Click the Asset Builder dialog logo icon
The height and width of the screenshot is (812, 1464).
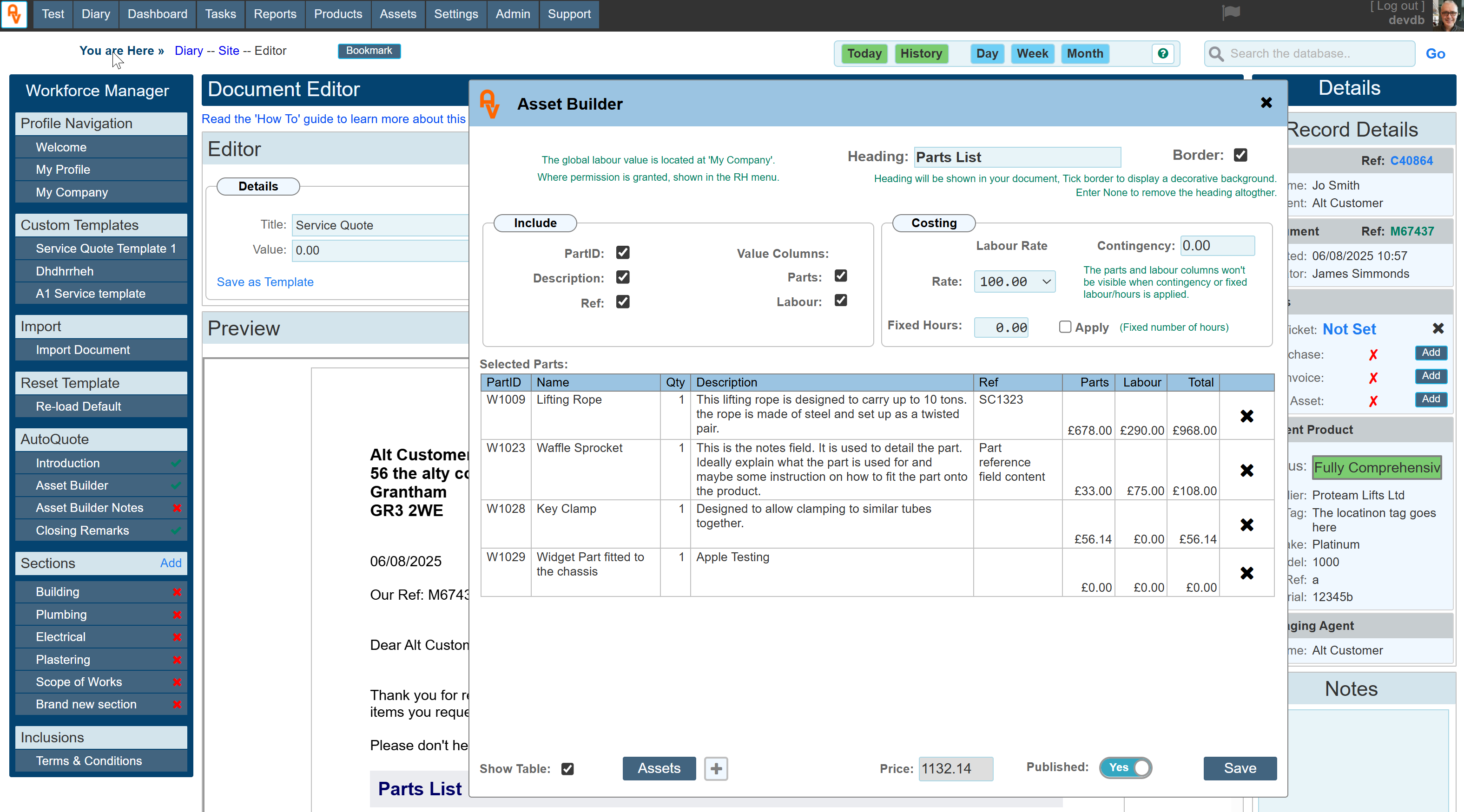point(489,104)
